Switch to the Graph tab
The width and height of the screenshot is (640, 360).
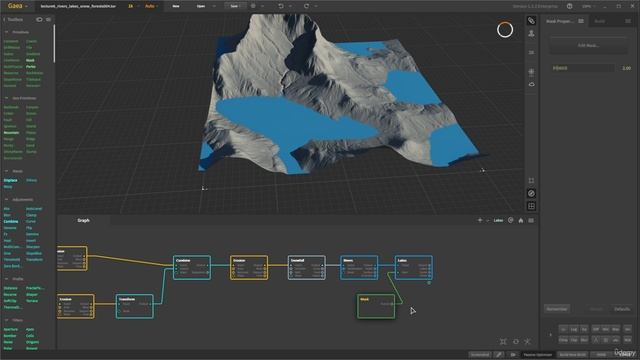point(83,220)
